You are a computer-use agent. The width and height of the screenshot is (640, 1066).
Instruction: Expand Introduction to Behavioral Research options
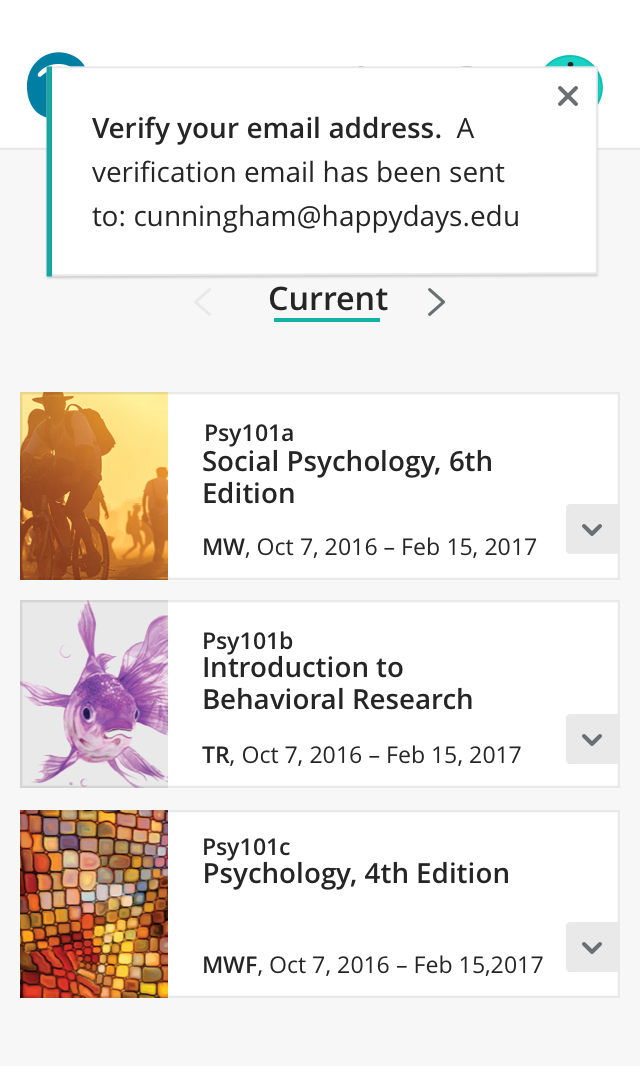coord(592,739)
